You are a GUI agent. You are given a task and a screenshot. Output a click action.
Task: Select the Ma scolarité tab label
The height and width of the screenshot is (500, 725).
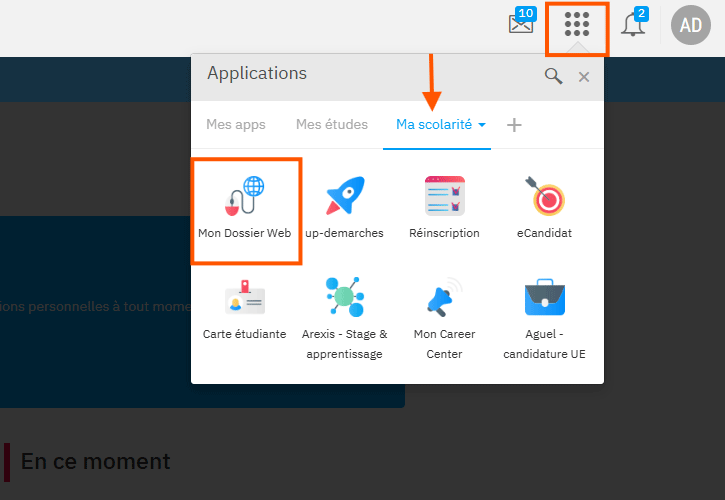point(433,125)
